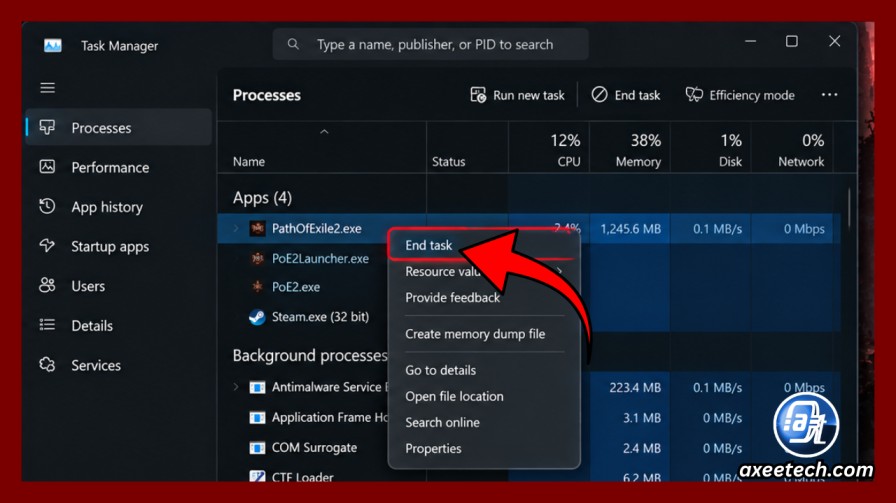
Task: Click the Background processes group heading
Action: coord(310,356)
